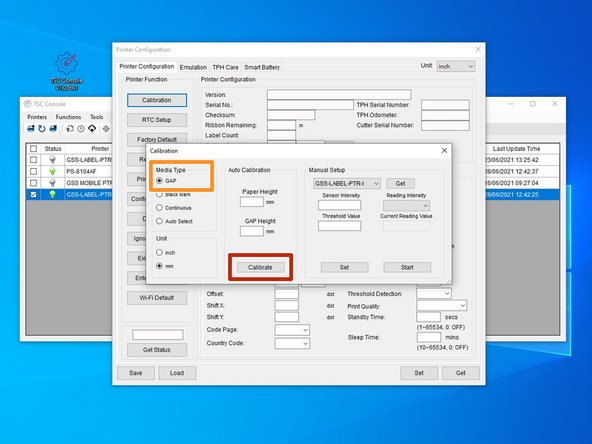Image resolution: width=592 pixels, height=444 pixels.
Task: Open the Code Page dropdown
Action: 292,330
